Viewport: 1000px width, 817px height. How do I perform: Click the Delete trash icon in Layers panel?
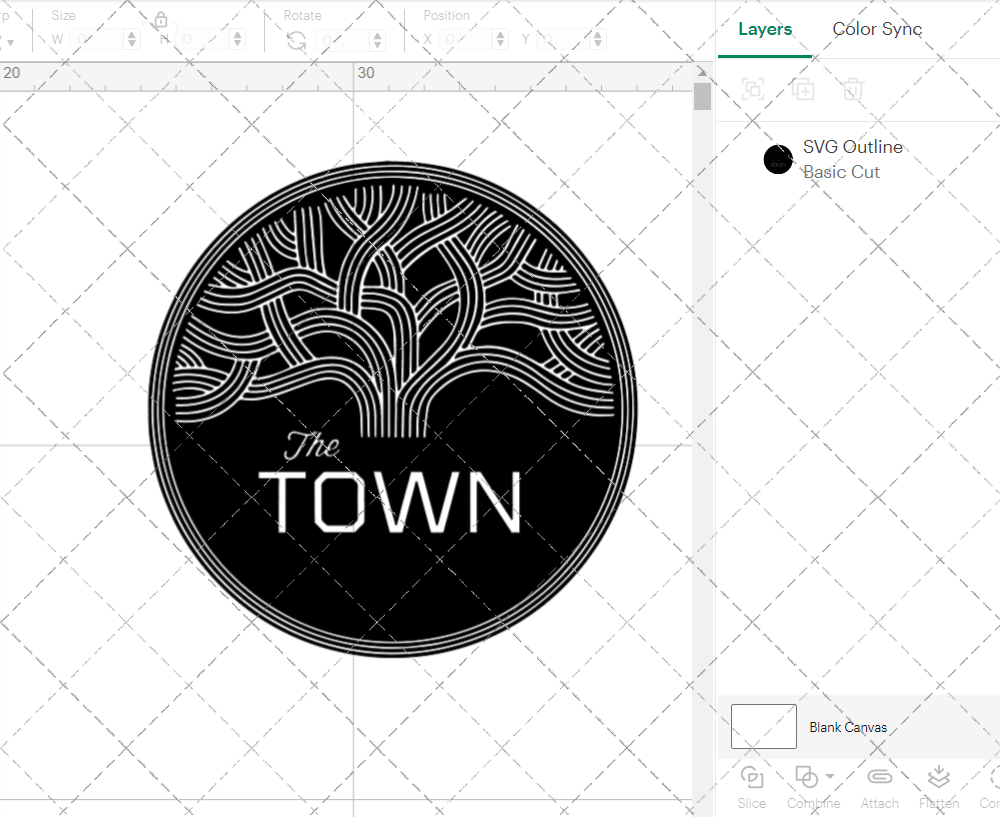click(x=852, y=90)
